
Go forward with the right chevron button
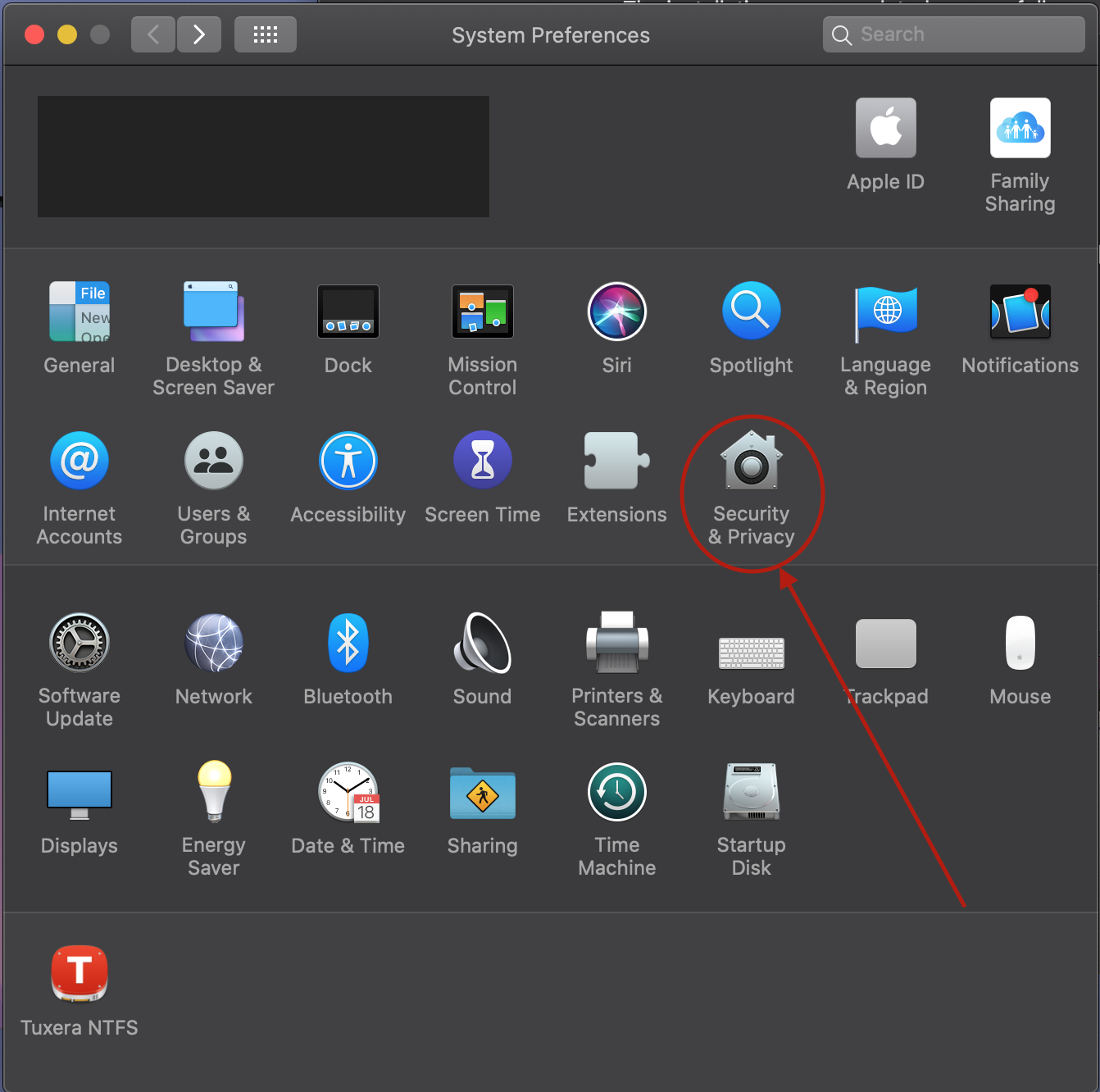coord(199,34)
